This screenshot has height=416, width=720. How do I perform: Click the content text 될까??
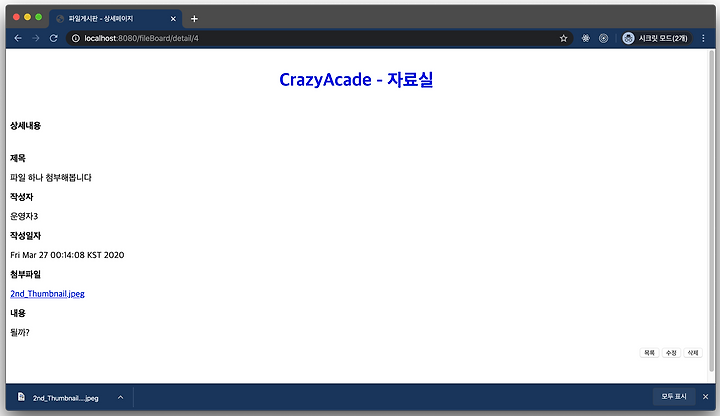pos(20,332)
